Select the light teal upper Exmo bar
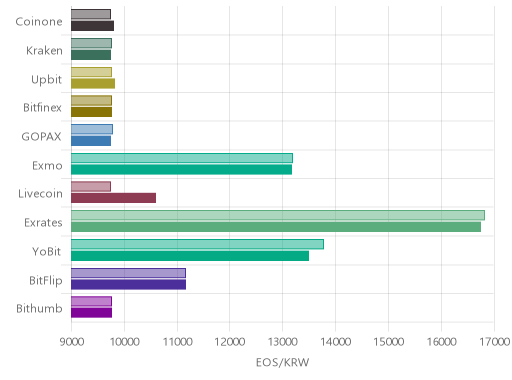This screenshot has width=512, height=380. (182, 158)
